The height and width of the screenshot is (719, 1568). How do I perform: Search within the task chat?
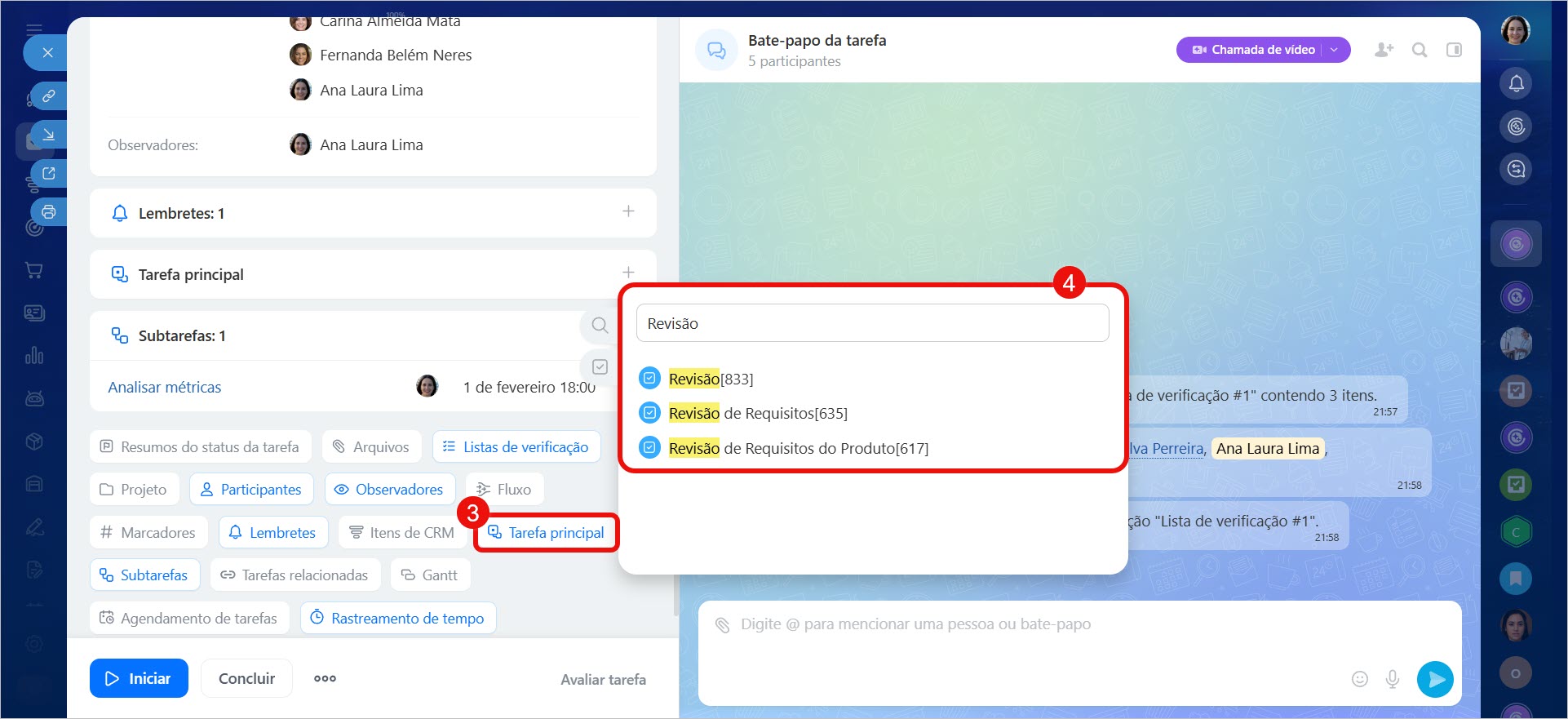coord(1420,51)
